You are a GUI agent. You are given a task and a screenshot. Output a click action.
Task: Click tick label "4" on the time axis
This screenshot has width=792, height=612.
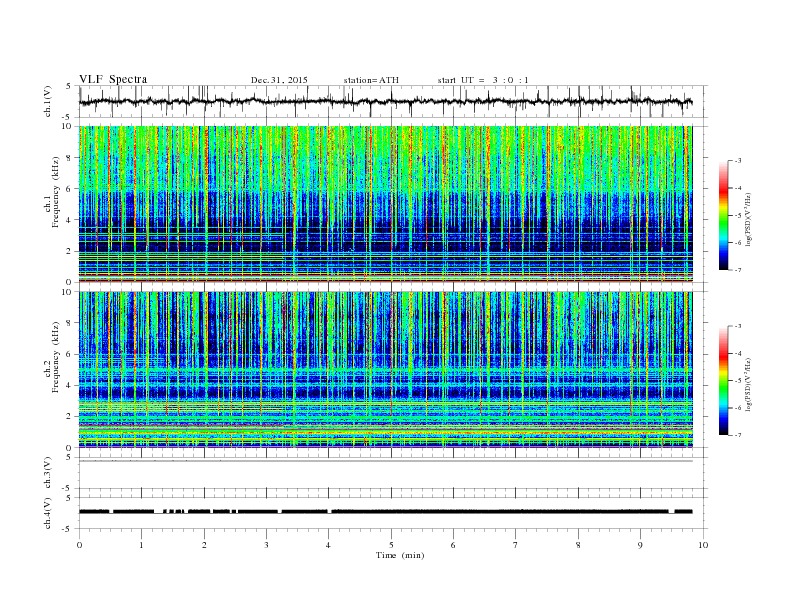(328, 545)
